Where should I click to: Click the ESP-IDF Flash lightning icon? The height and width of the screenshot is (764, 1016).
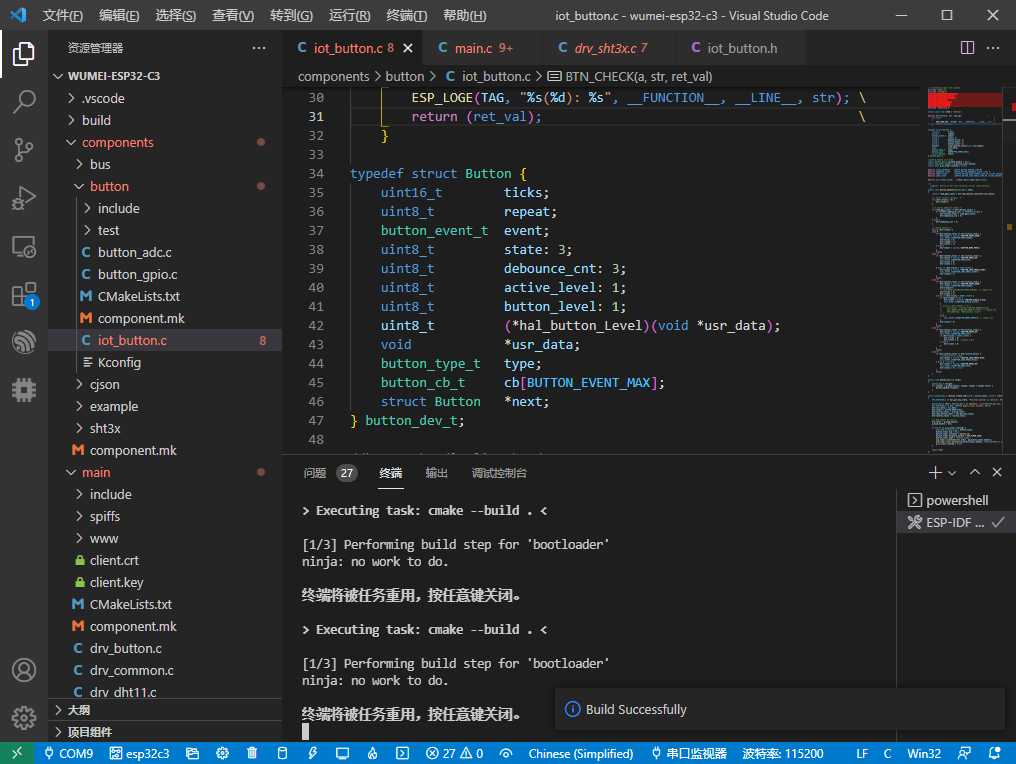point(312,753)
